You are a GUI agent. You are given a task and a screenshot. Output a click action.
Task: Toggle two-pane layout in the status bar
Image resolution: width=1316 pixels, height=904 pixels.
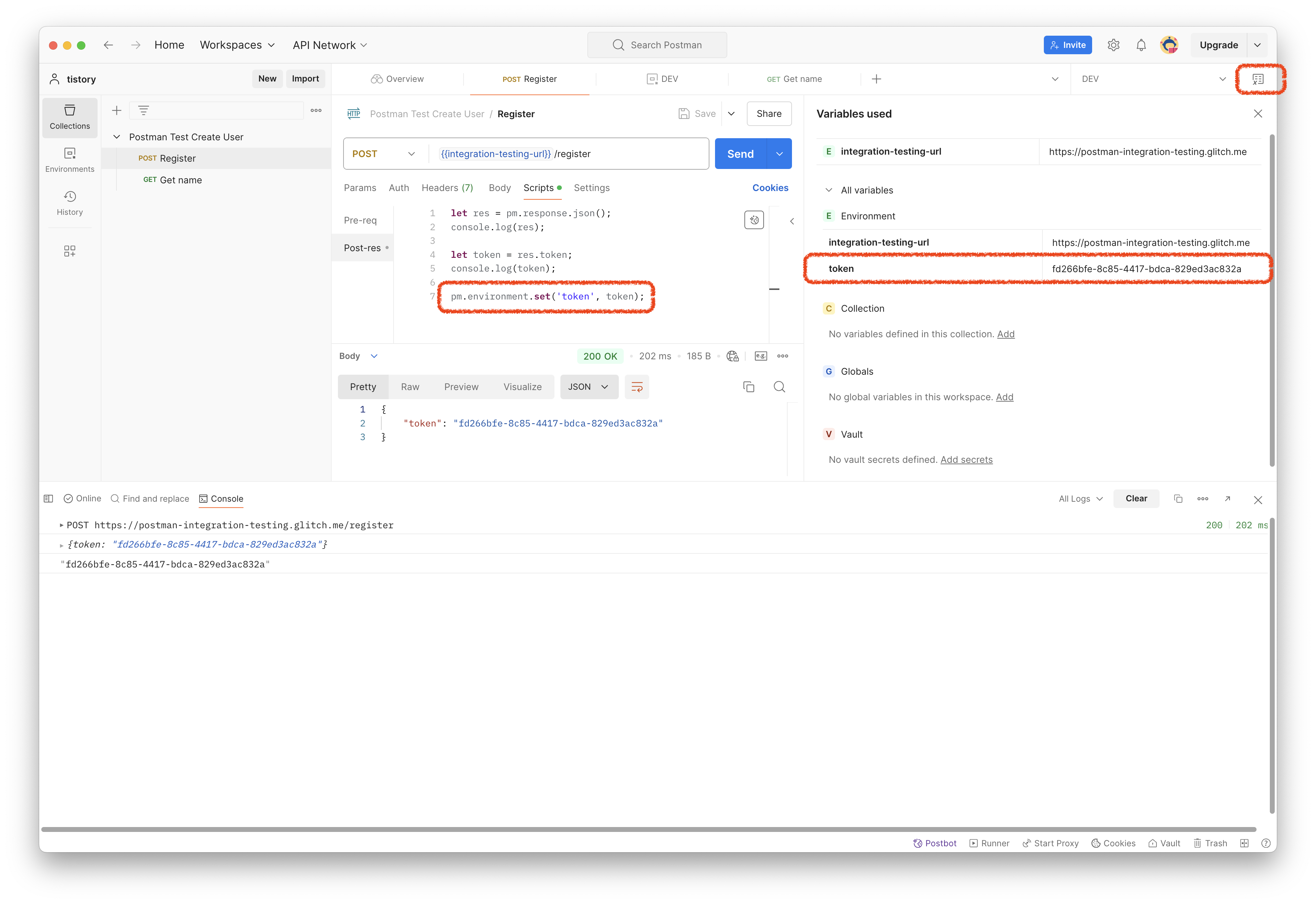point(1244,843)
